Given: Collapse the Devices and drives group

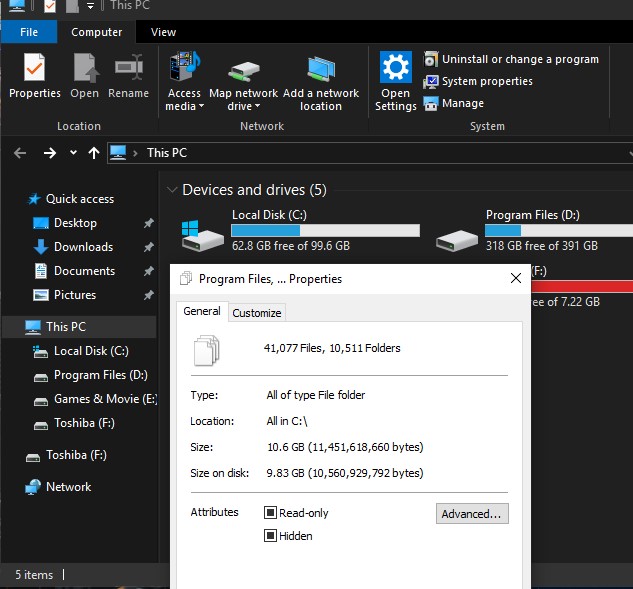Looking at the screenshot, I should 172,190.
